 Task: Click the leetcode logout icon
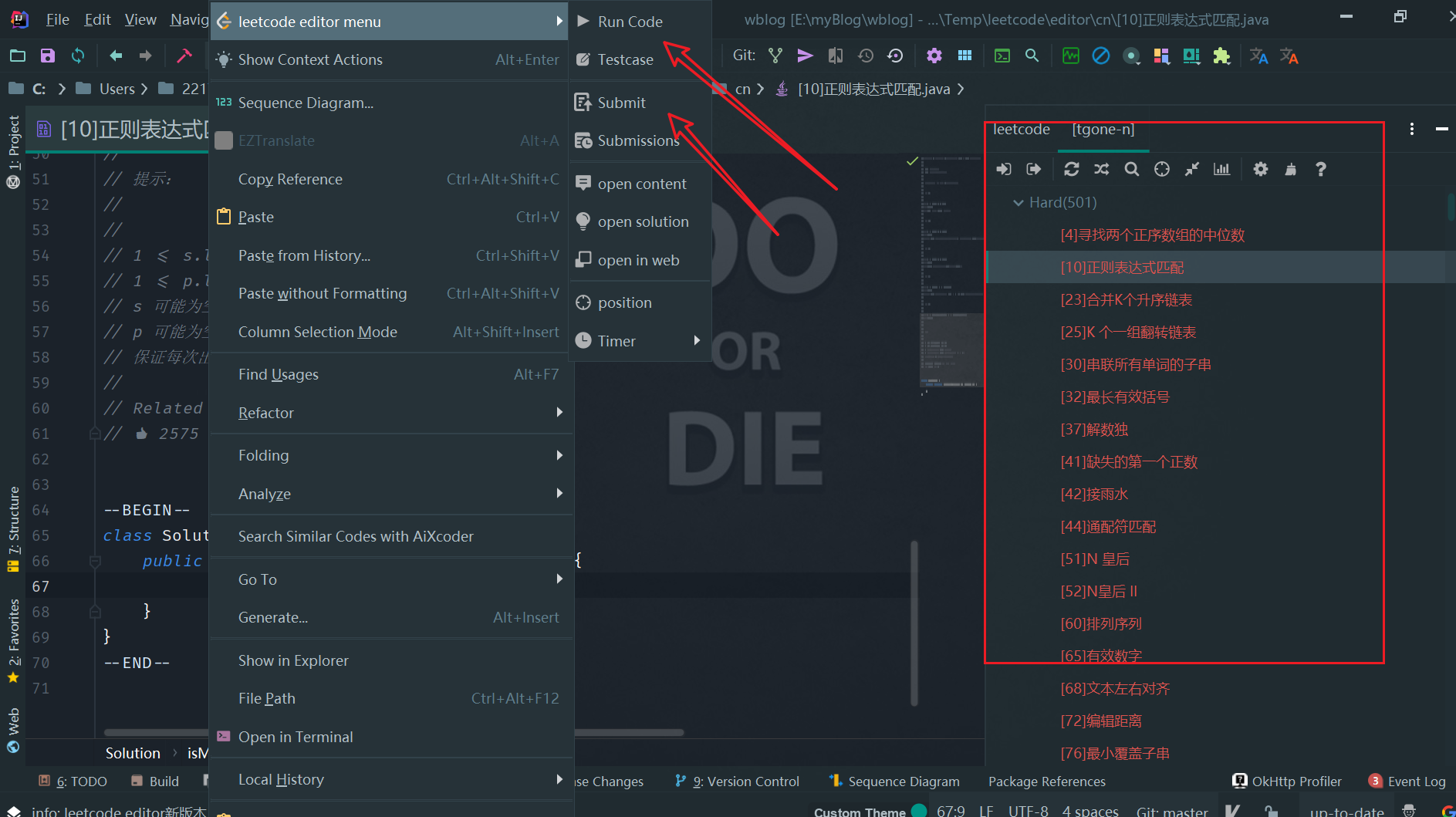coord(1034,169)
